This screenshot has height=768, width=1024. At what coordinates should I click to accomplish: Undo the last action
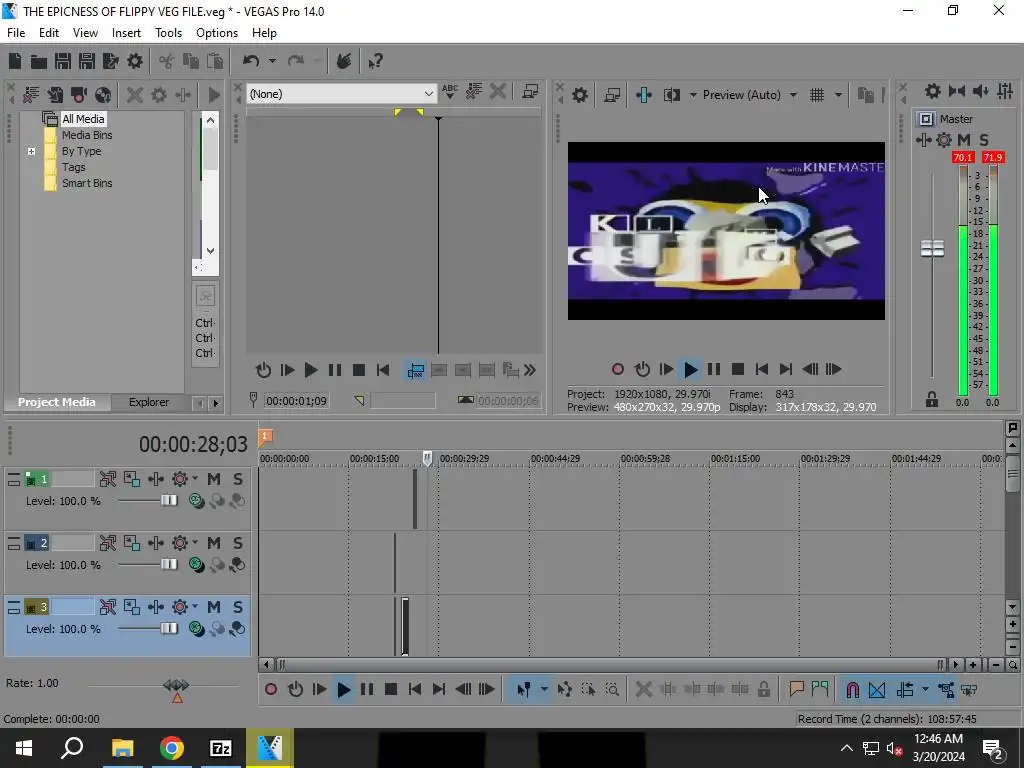click(251, 61)
